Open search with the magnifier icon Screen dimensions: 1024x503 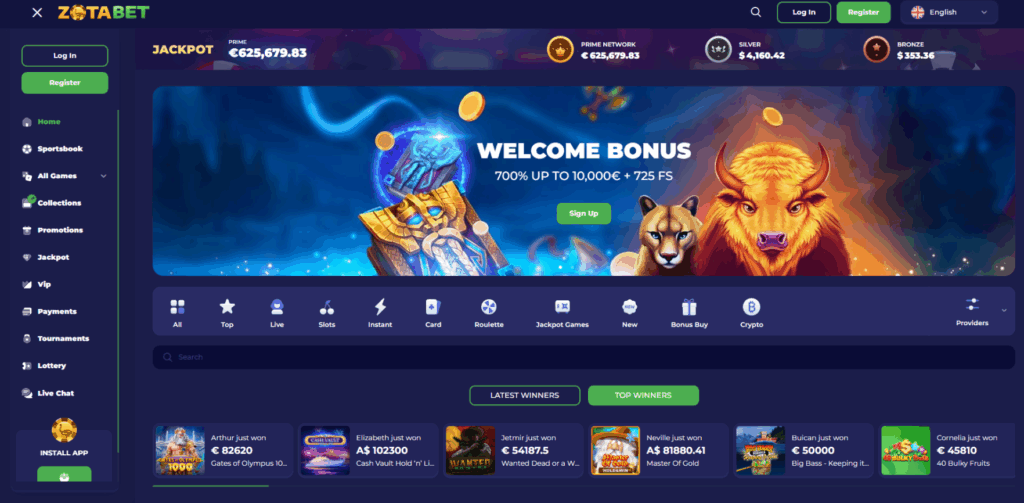pos(756,12)
